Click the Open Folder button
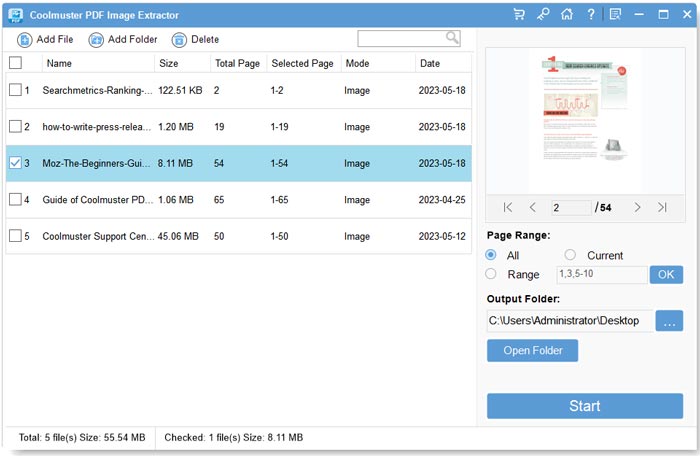Viewport: 700px width, 456px height. (x=532, y=351)
